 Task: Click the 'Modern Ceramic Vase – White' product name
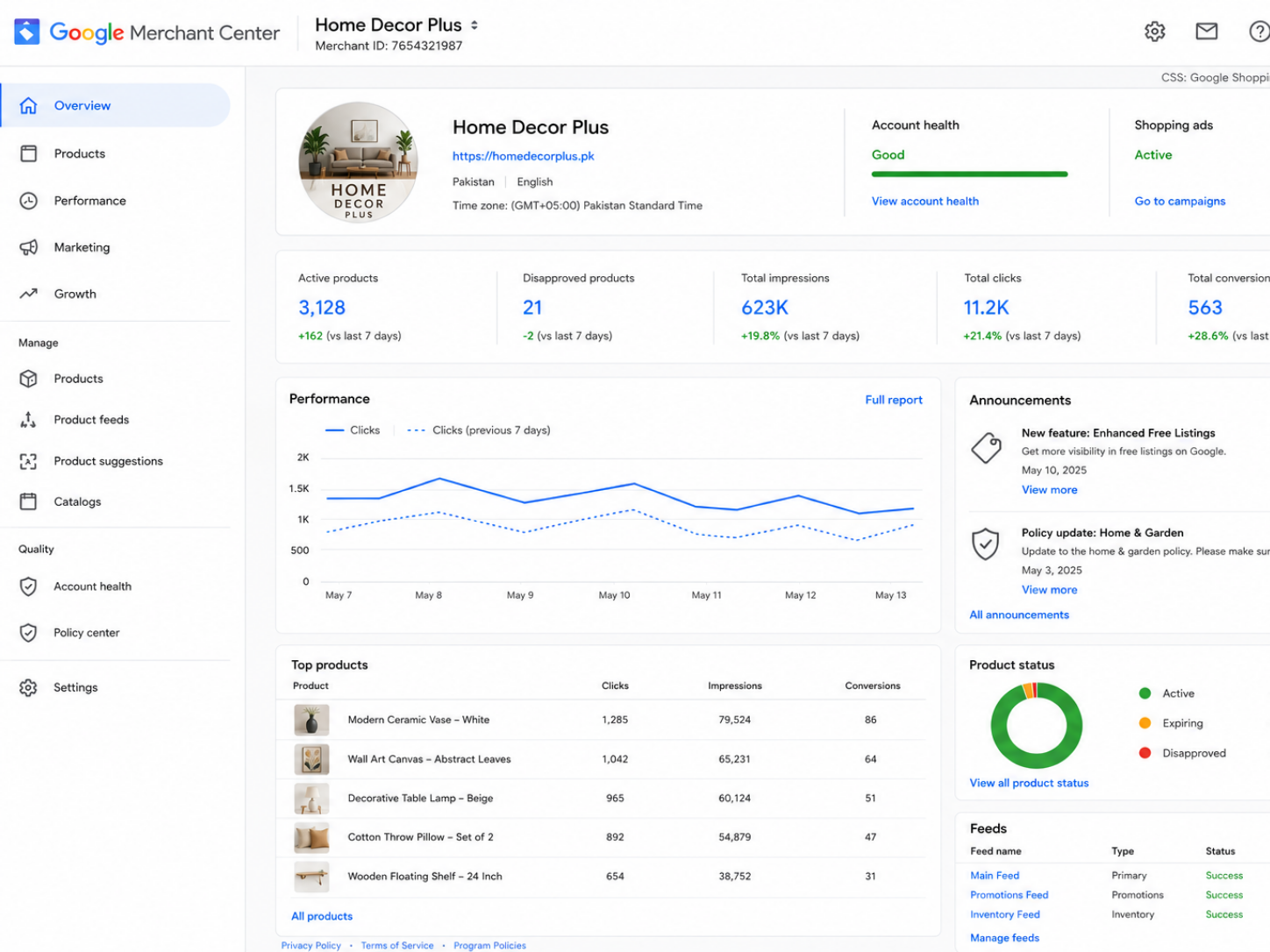[418, 720]
